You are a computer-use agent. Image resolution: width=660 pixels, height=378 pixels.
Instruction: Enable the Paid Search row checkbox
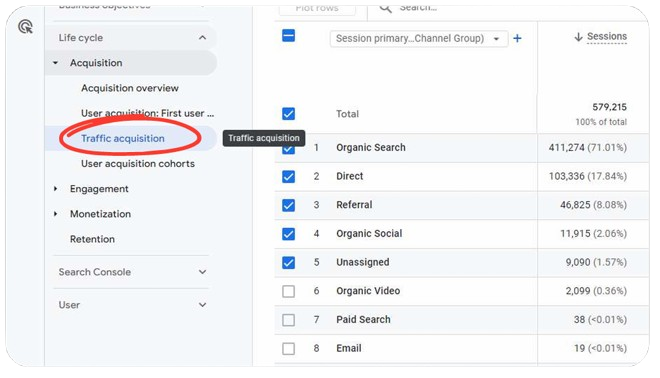288,320
